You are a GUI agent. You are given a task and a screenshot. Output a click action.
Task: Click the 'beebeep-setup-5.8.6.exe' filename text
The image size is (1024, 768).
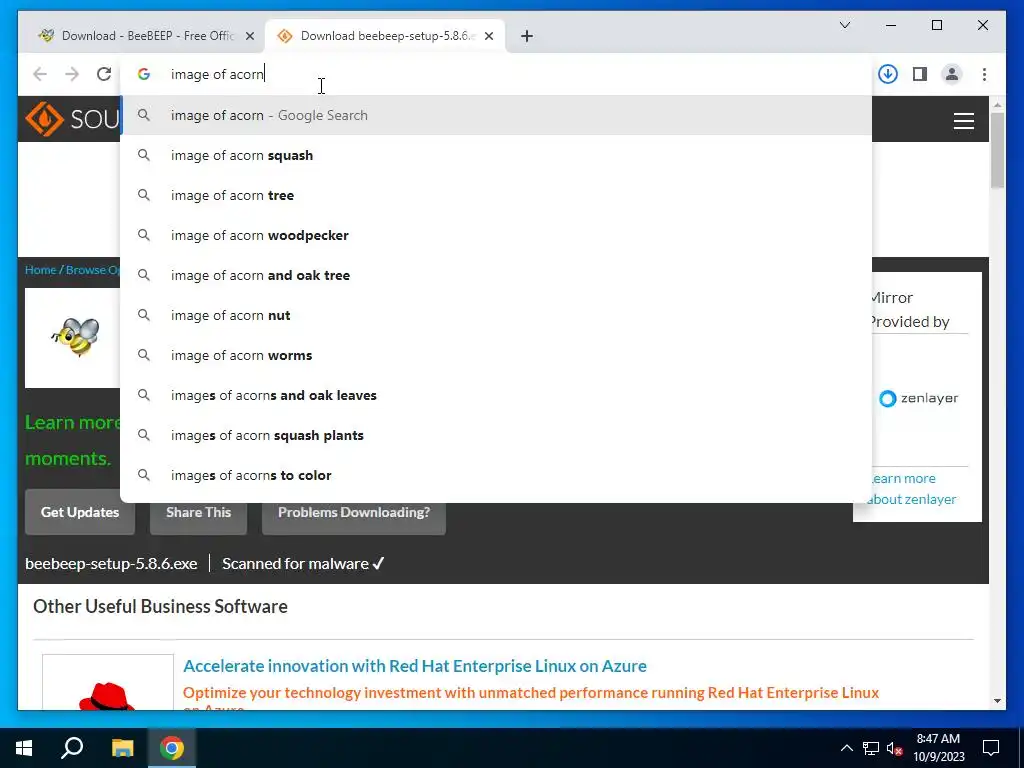111,564
